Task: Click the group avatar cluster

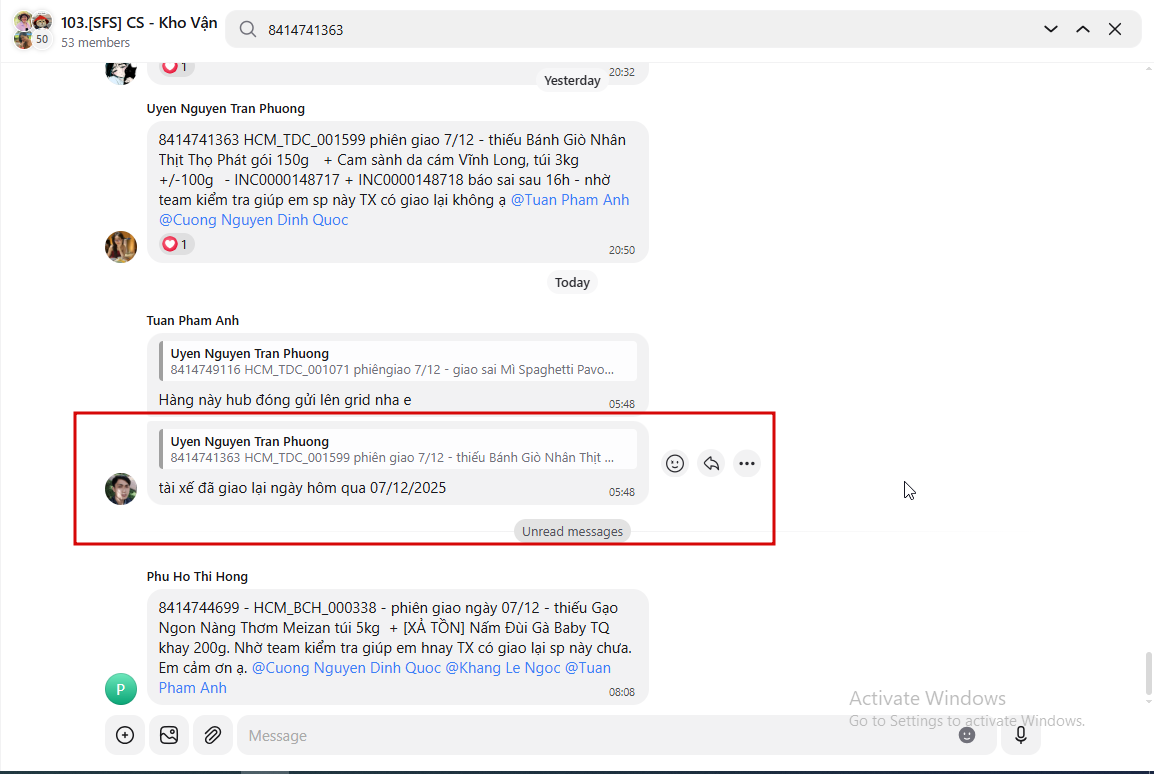Action: pos(32,30)
